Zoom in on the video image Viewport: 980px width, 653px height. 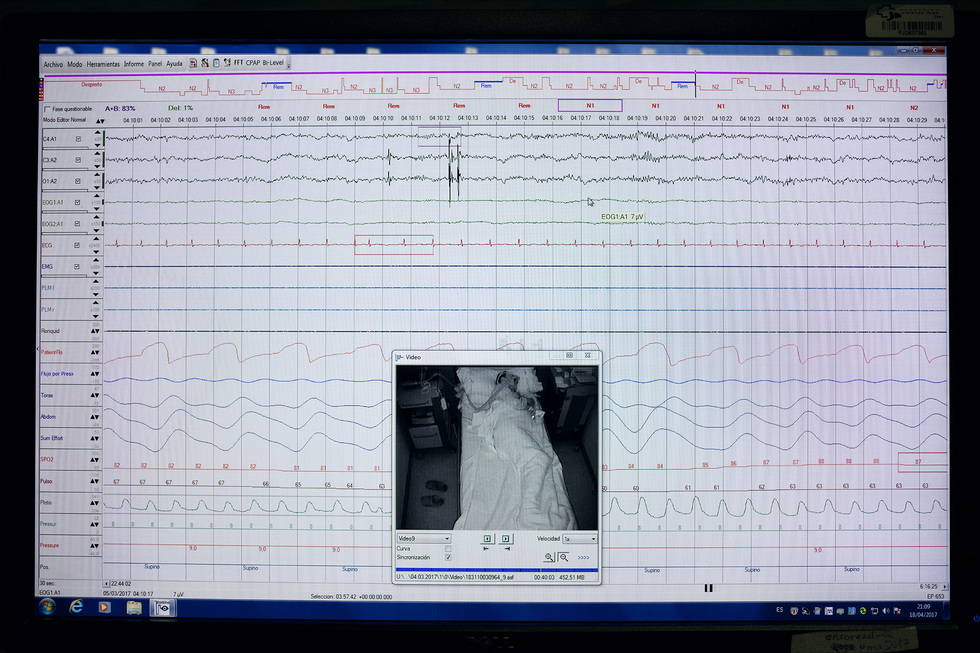[x=549, y=557]
